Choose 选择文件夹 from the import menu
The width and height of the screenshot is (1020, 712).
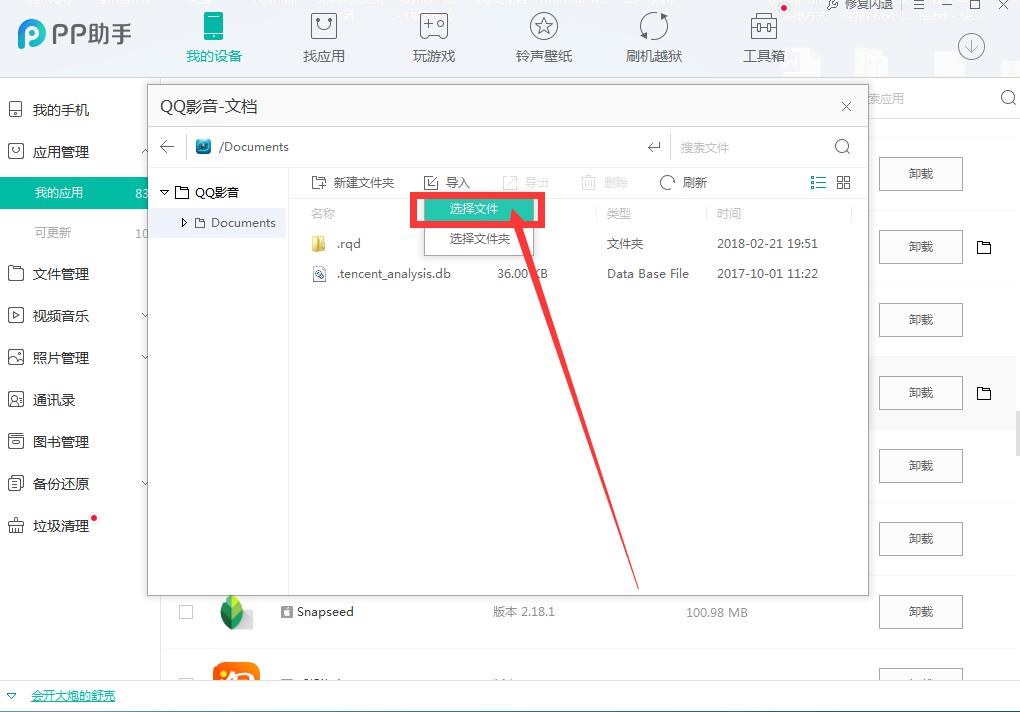click(x=479, y=239)
